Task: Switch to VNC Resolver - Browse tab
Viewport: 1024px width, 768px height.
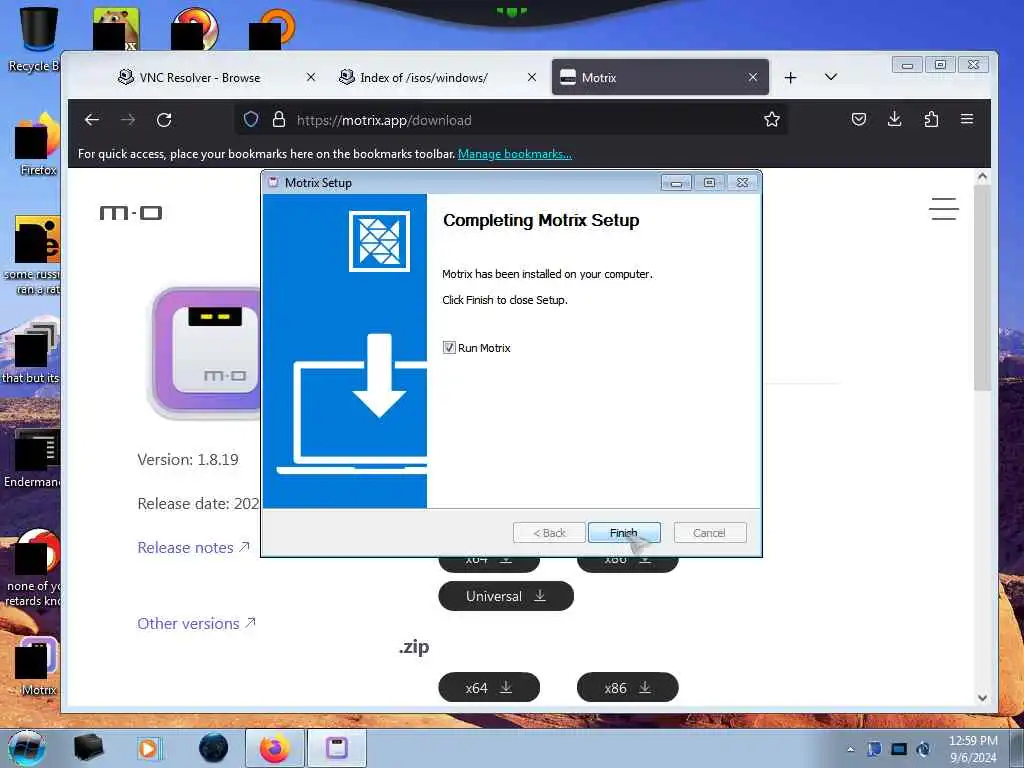Action: [x=199, y=78]
